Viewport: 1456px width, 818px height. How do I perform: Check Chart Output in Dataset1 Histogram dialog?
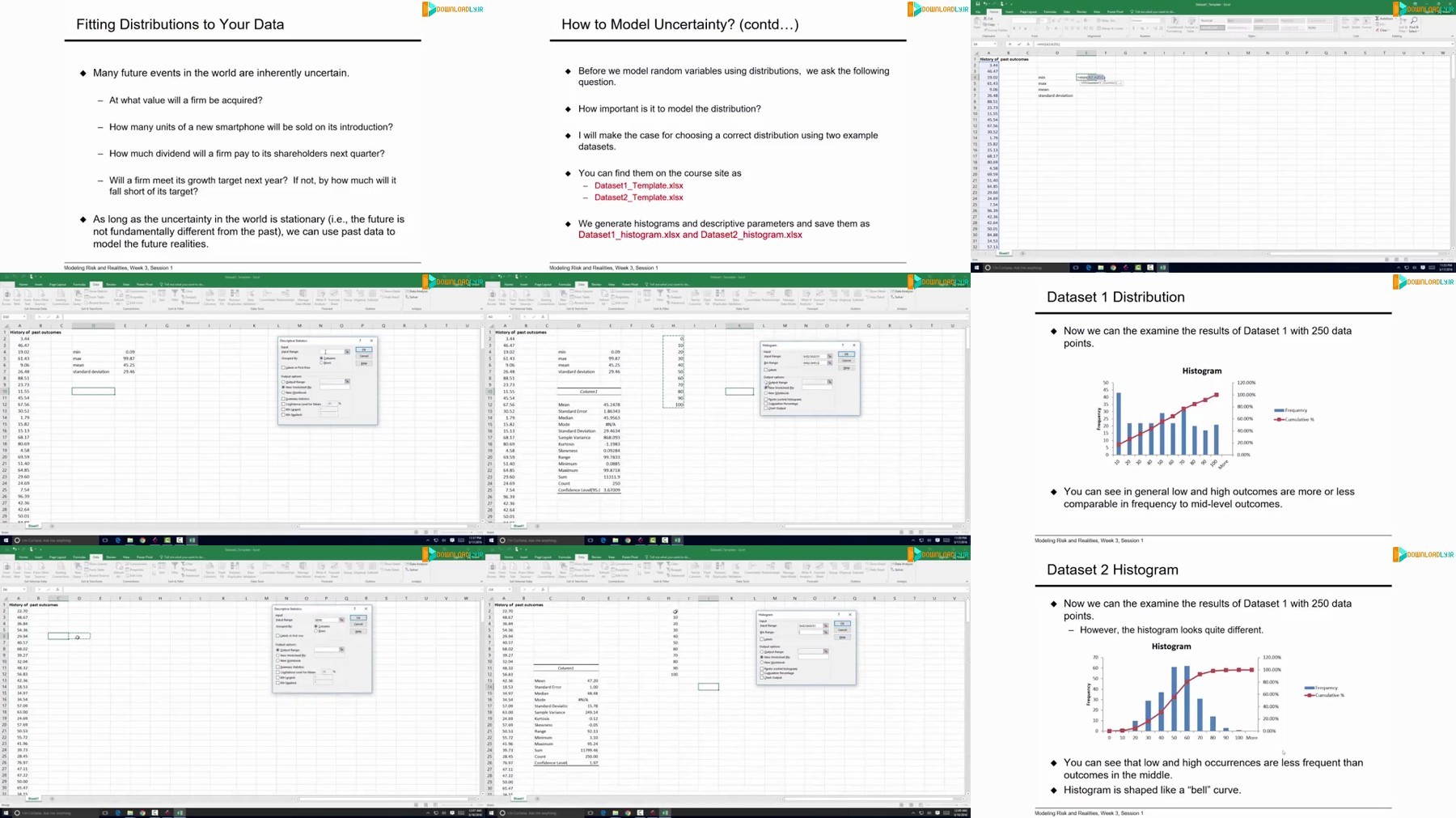pos(766,408)
